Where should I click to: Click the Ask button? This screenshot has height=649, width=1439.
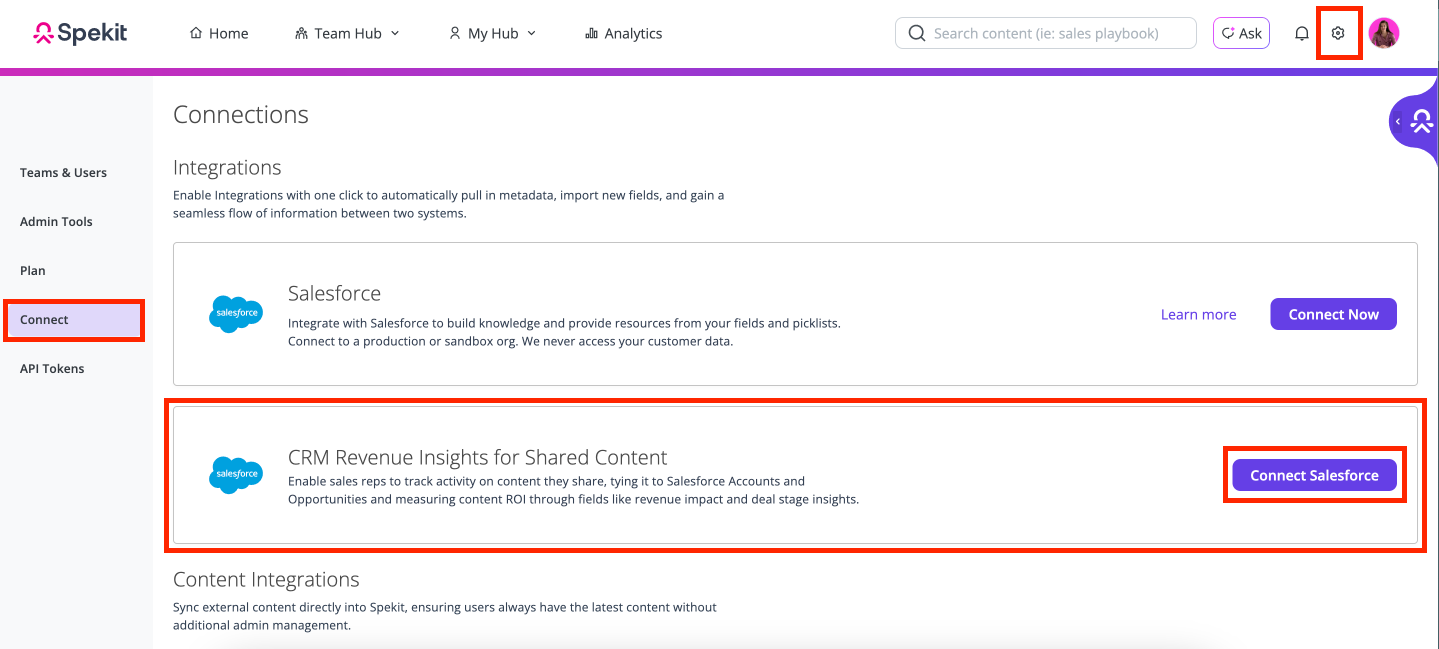(1241, 33)
